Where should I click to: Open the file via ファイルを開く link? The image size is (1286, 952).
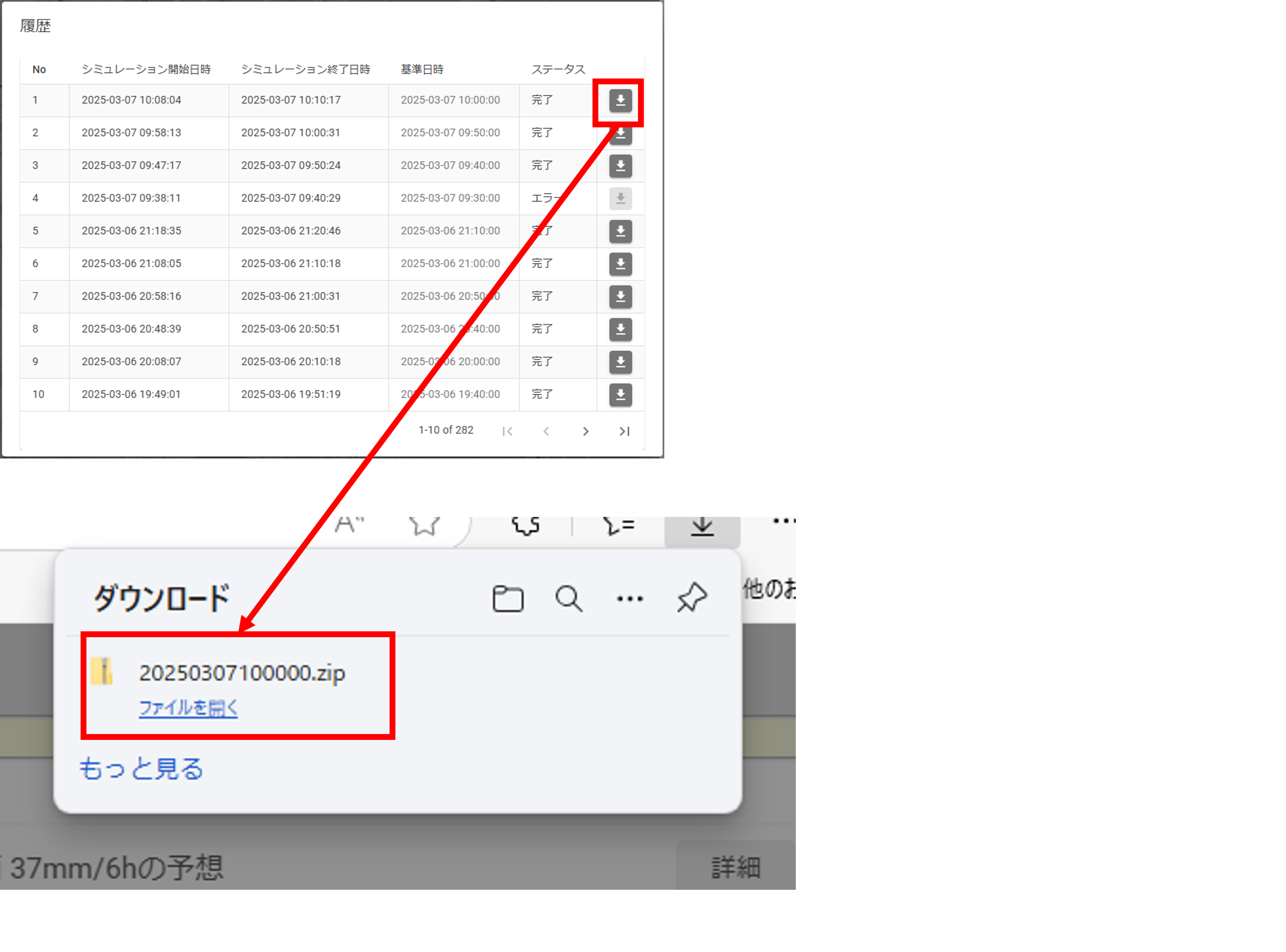coord(188,708)
